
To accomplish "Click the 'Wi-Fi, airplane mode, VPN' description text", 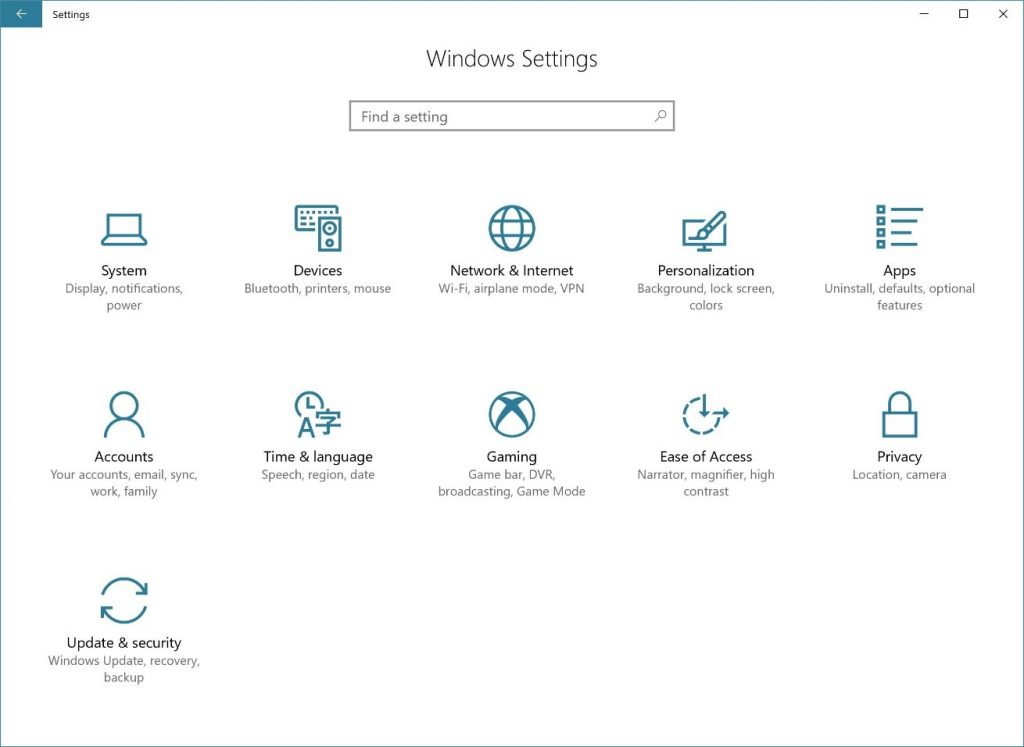I will (x=512, y=289).
